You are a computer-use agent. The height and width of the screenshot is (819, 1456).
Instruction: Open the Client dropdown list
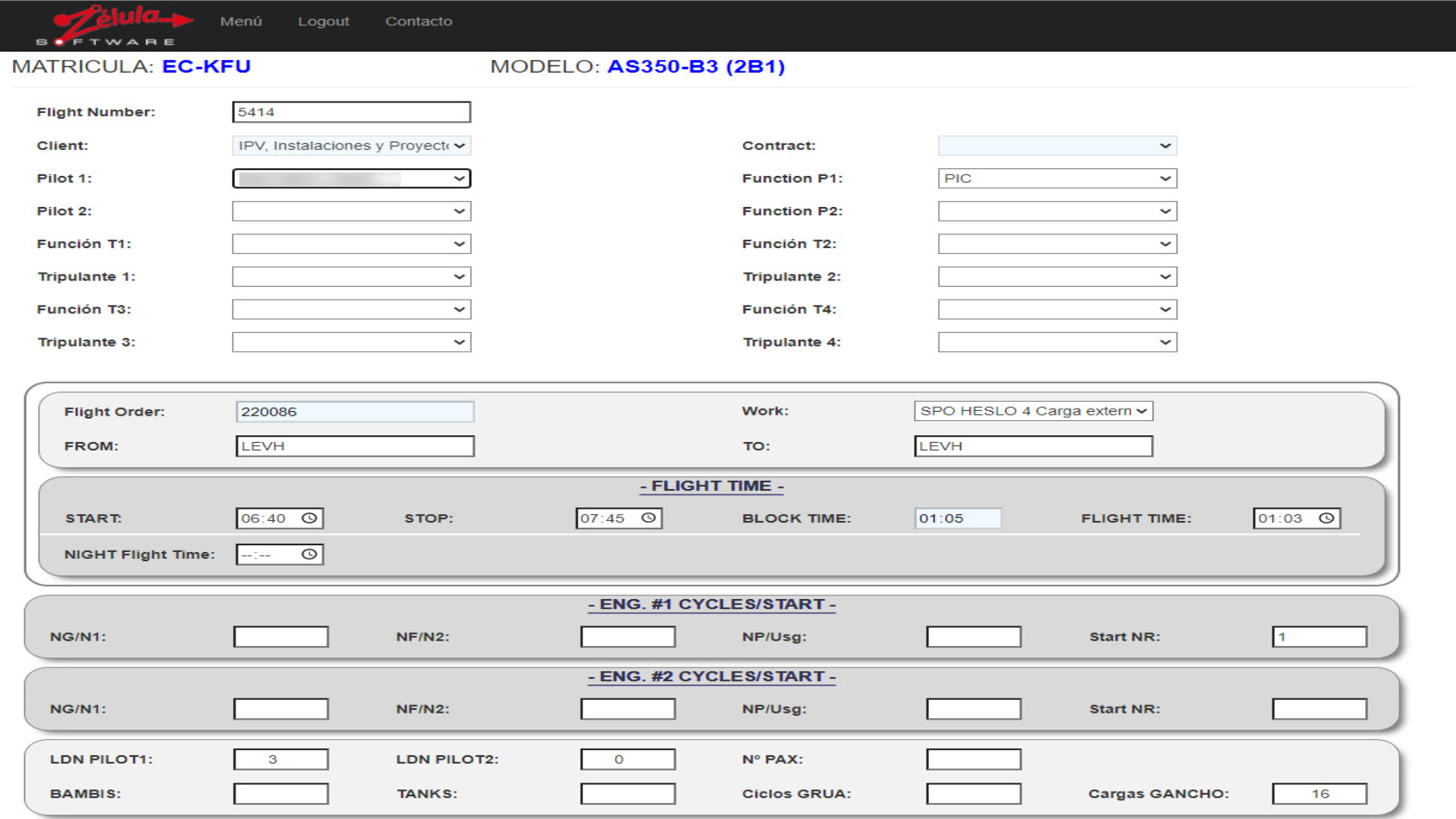[x=351, y=146]
